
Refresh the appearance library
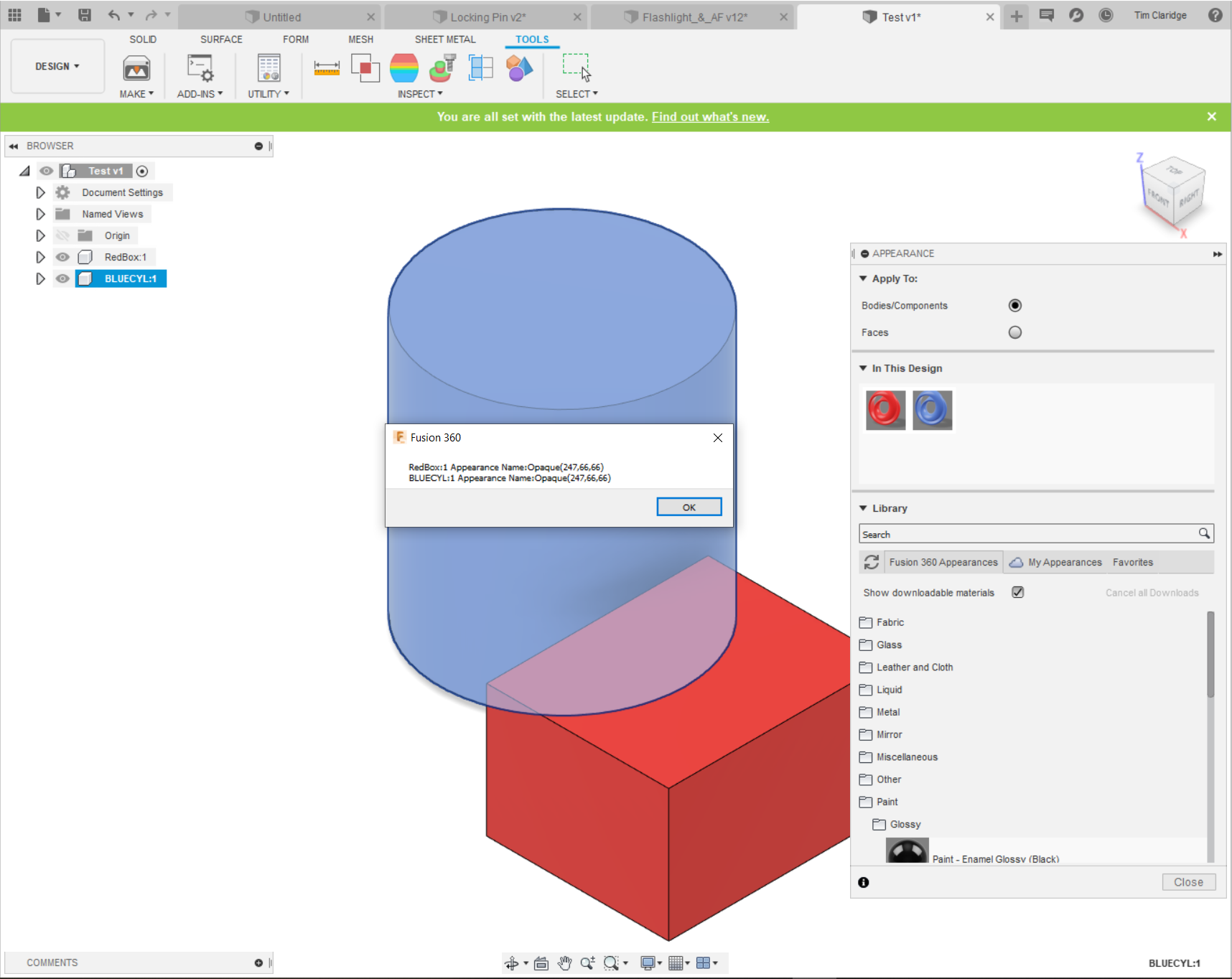pos(872,563)
